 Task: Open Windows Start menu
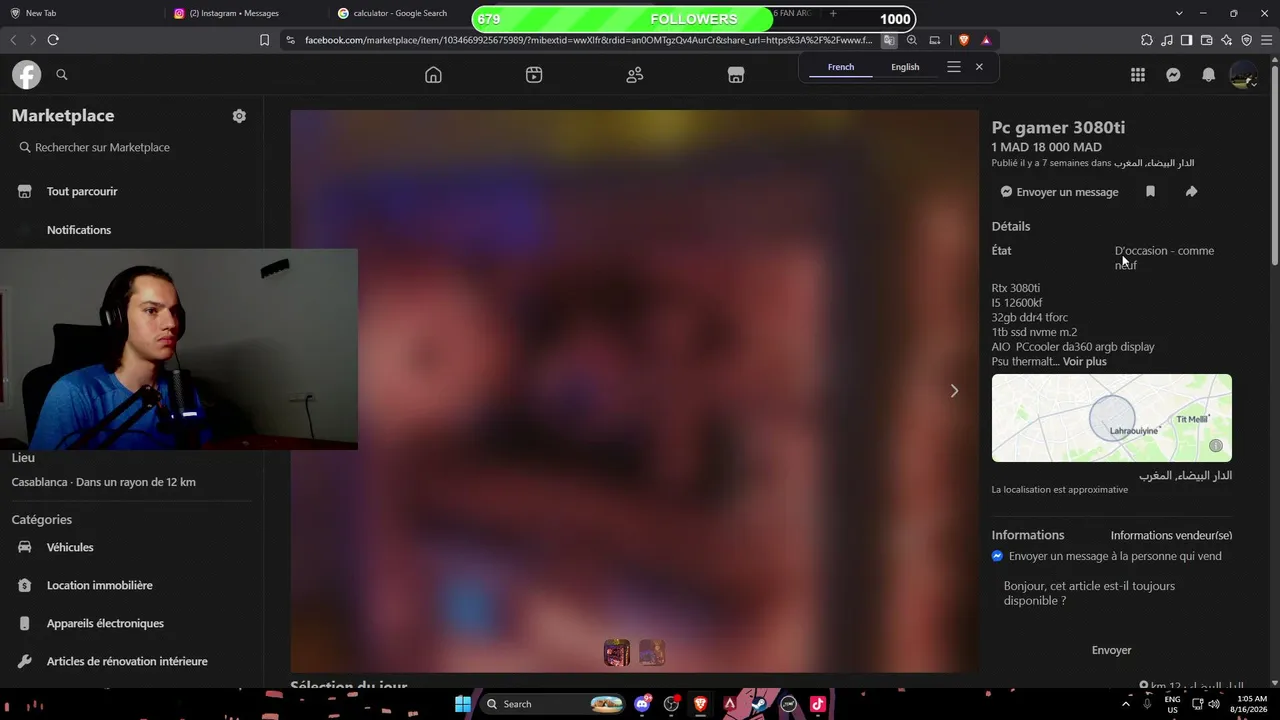point(463,704)
